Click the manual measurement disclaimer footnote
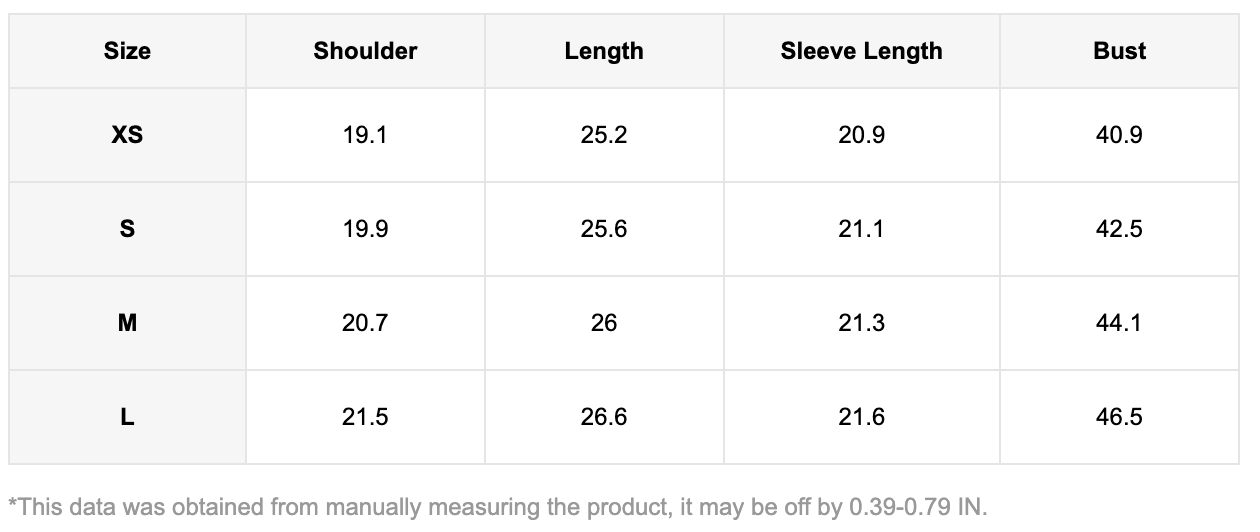This screenshot has height=532, width=1260. 498,506
